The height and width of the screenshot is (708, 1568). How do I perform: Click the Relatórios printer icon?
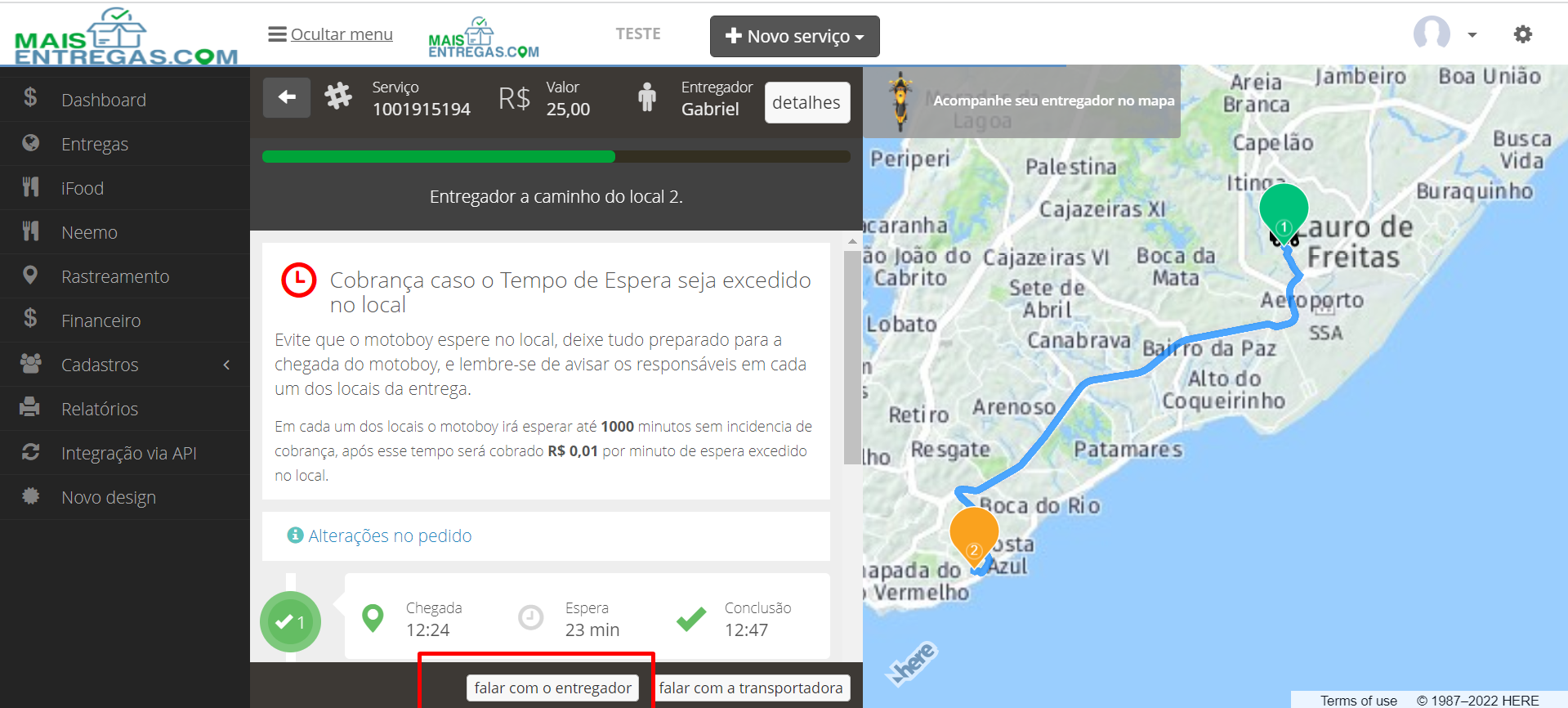pyautogui.click(x=30, y=407)
